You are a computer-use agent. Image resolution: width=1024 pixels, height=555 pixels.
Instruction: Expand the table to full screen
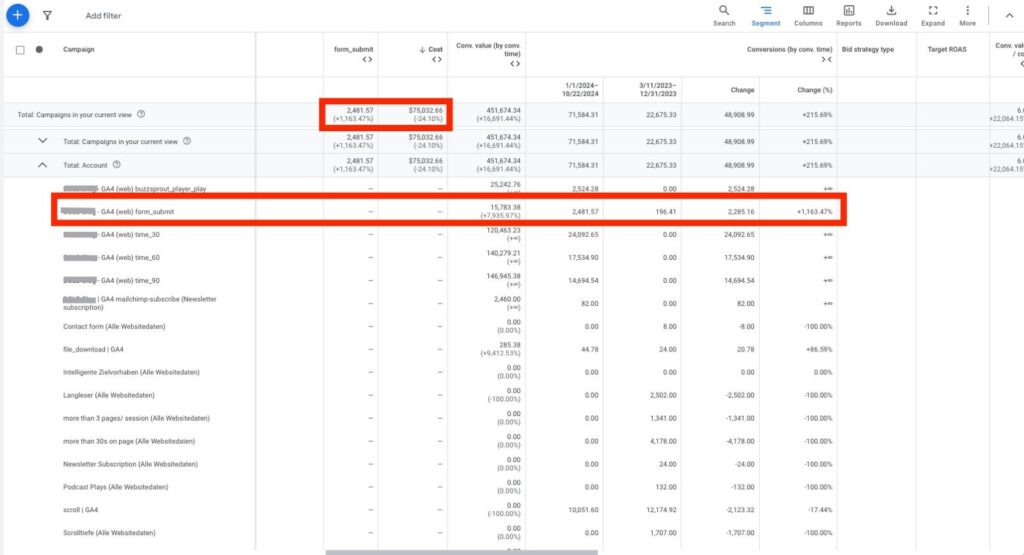pos(932,15)
